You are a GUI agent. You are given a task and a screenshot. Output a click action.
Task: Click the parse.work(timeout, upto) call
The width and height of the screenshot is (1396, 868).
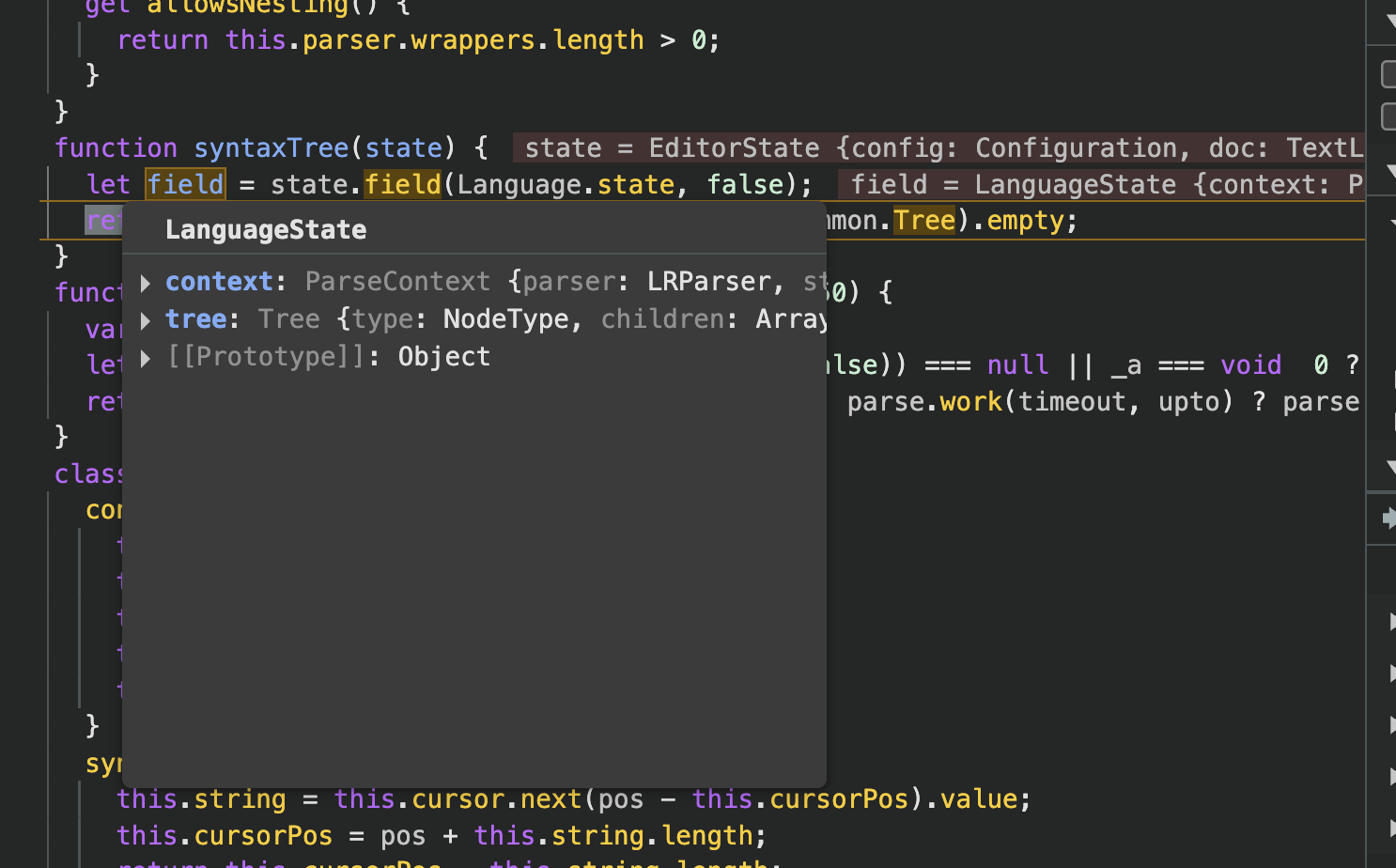pos(1040,402)
